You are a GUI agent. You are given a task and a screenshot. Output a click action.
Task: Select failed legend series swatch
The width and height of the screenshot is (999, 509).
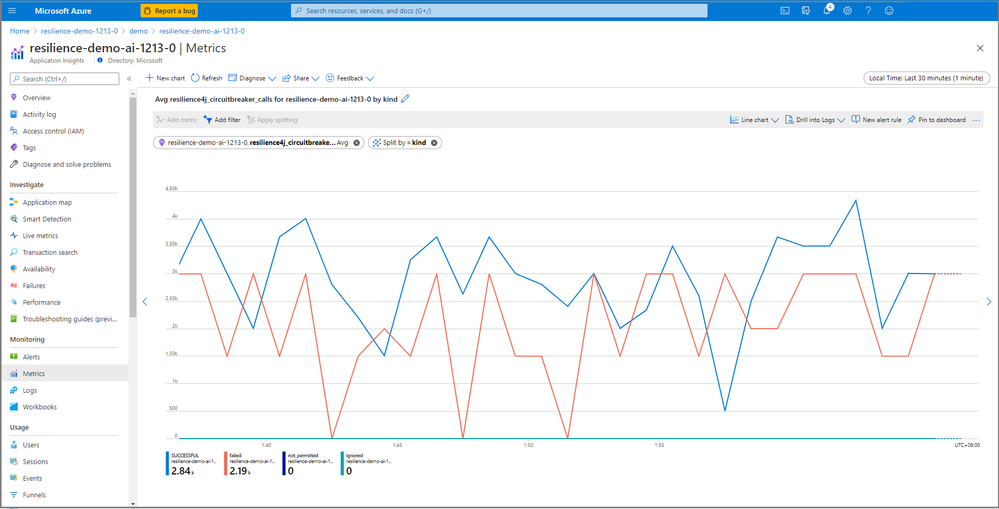point(226,464)
